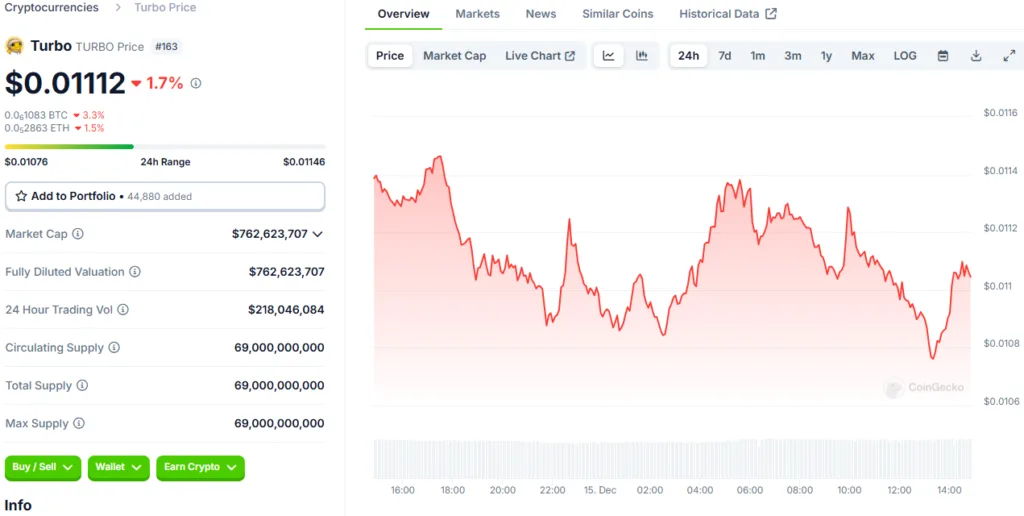1024x516 pixels.
Task: Click the 1.7% price change text
Action: click(165, 84)
